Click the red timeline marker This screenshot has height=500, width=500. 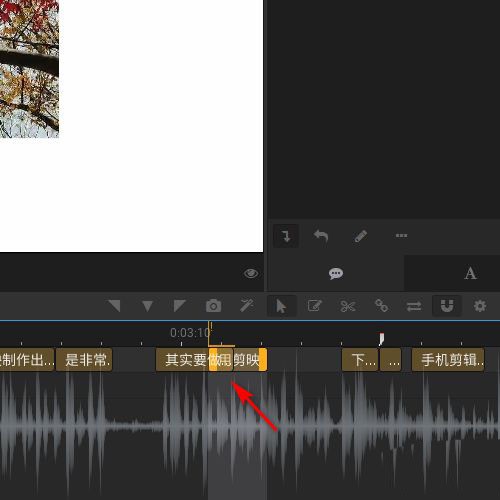point(381,339)
